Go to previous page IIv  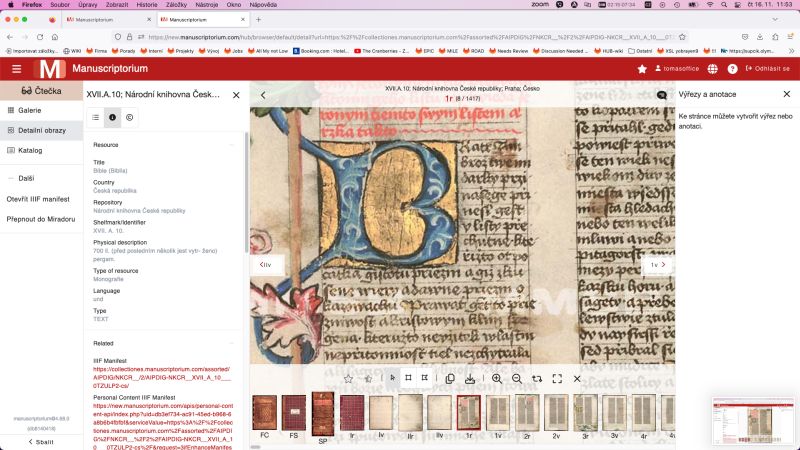[x=266, y=265]
